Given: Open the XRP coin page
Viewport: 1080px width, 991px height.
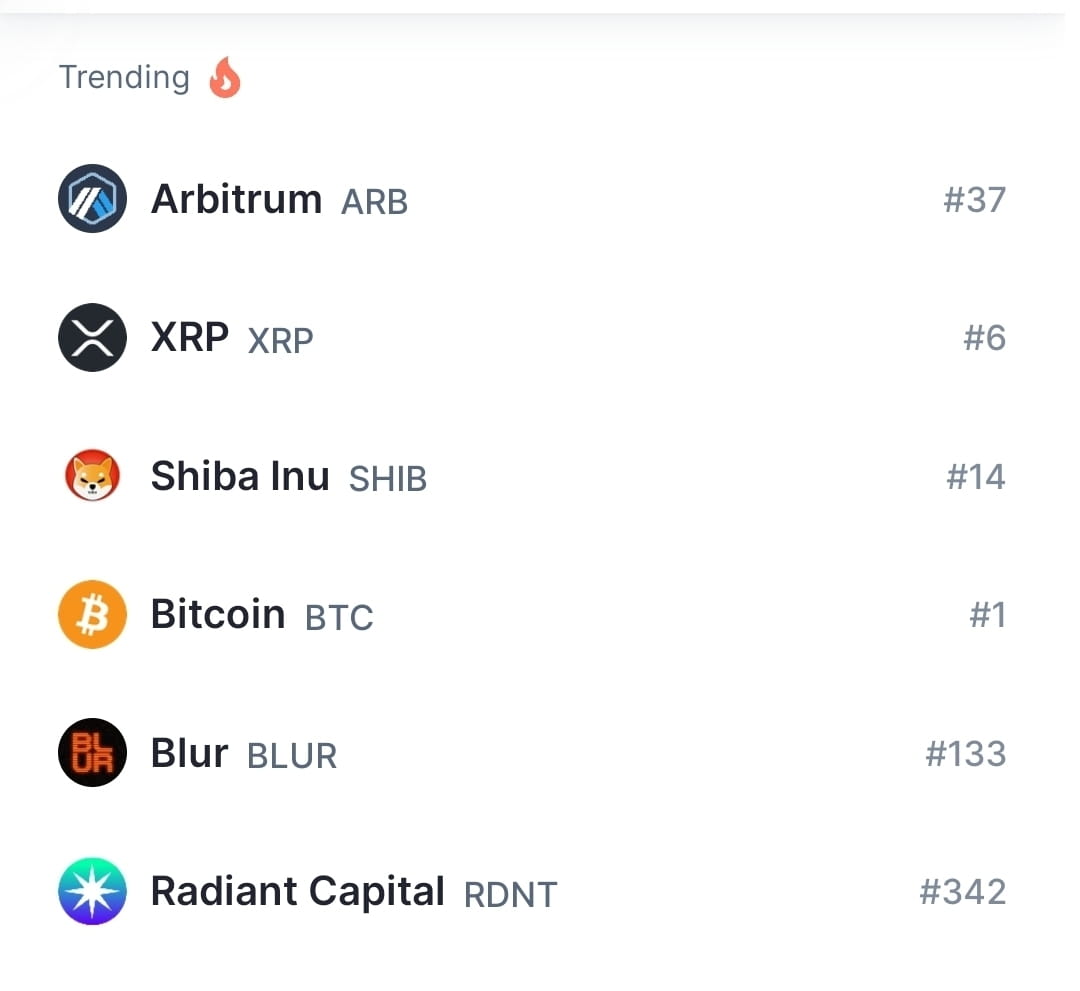Looking at the screenshot, I should coord(188,337).
